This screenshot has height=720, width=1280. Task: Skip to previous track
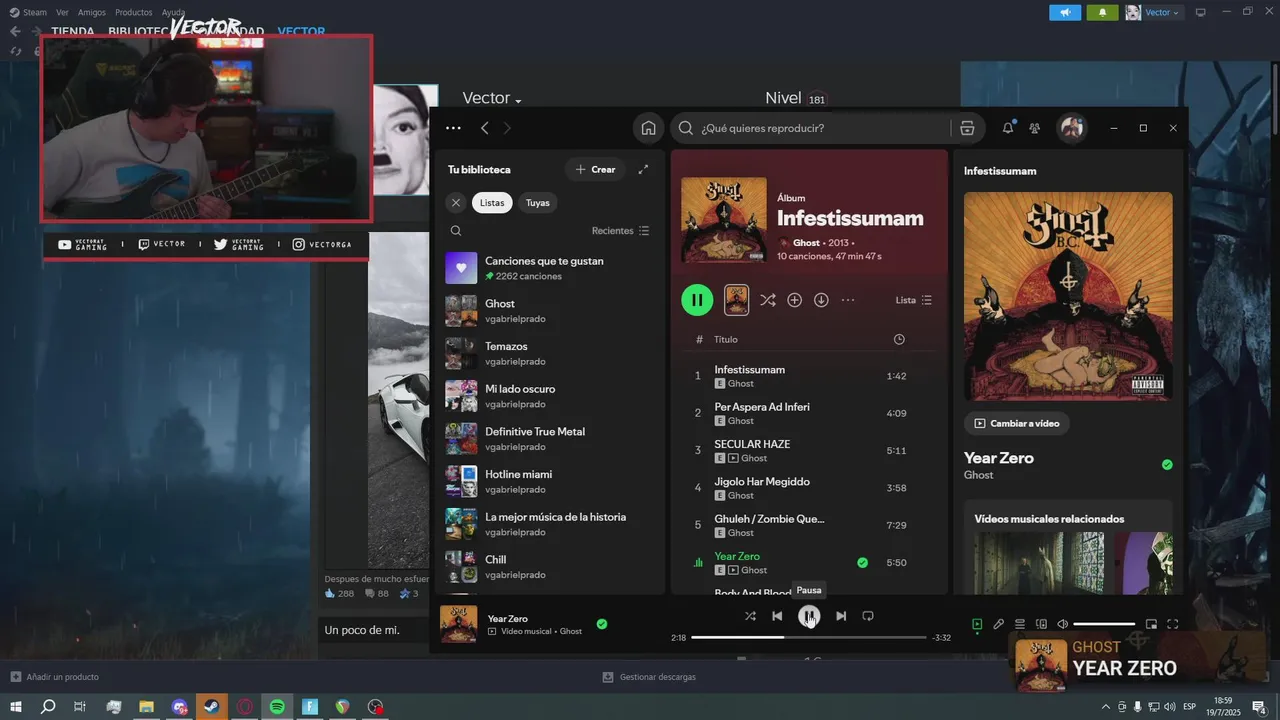[x=777, y=616]
